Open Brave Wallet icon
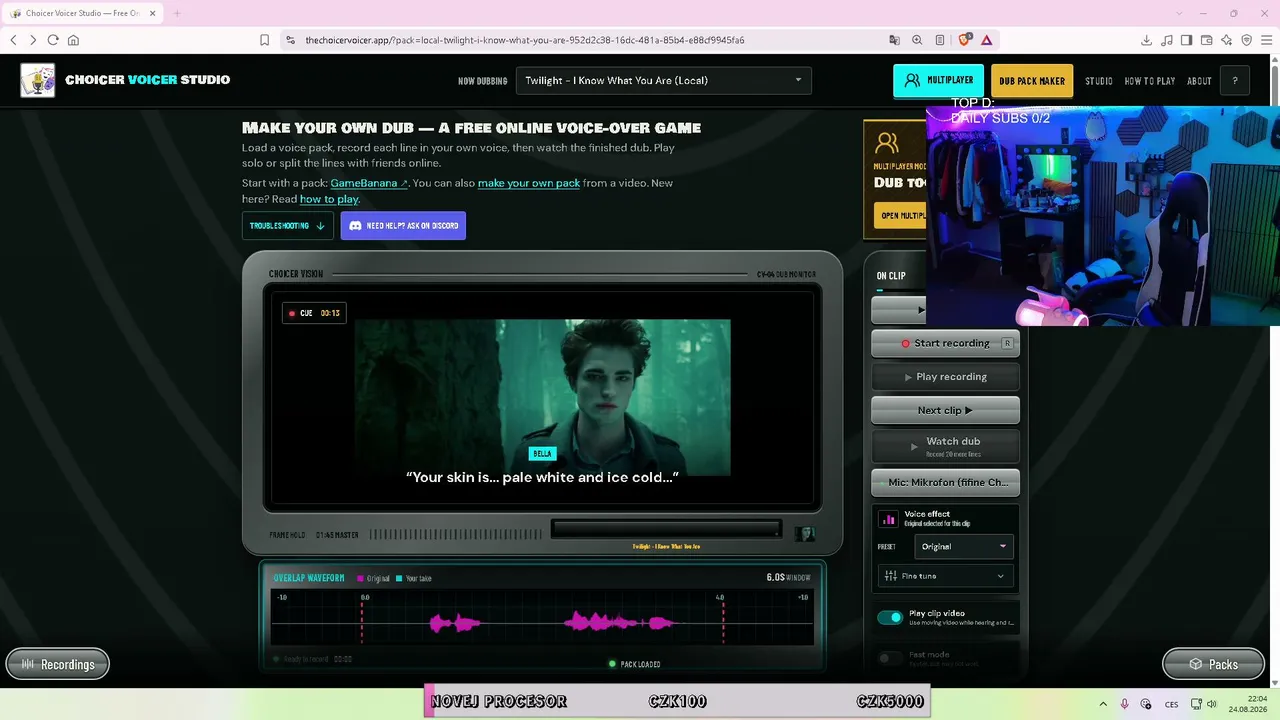Image resolution: width=1280 pixels, height=720 pixels. pos(1206,40)
